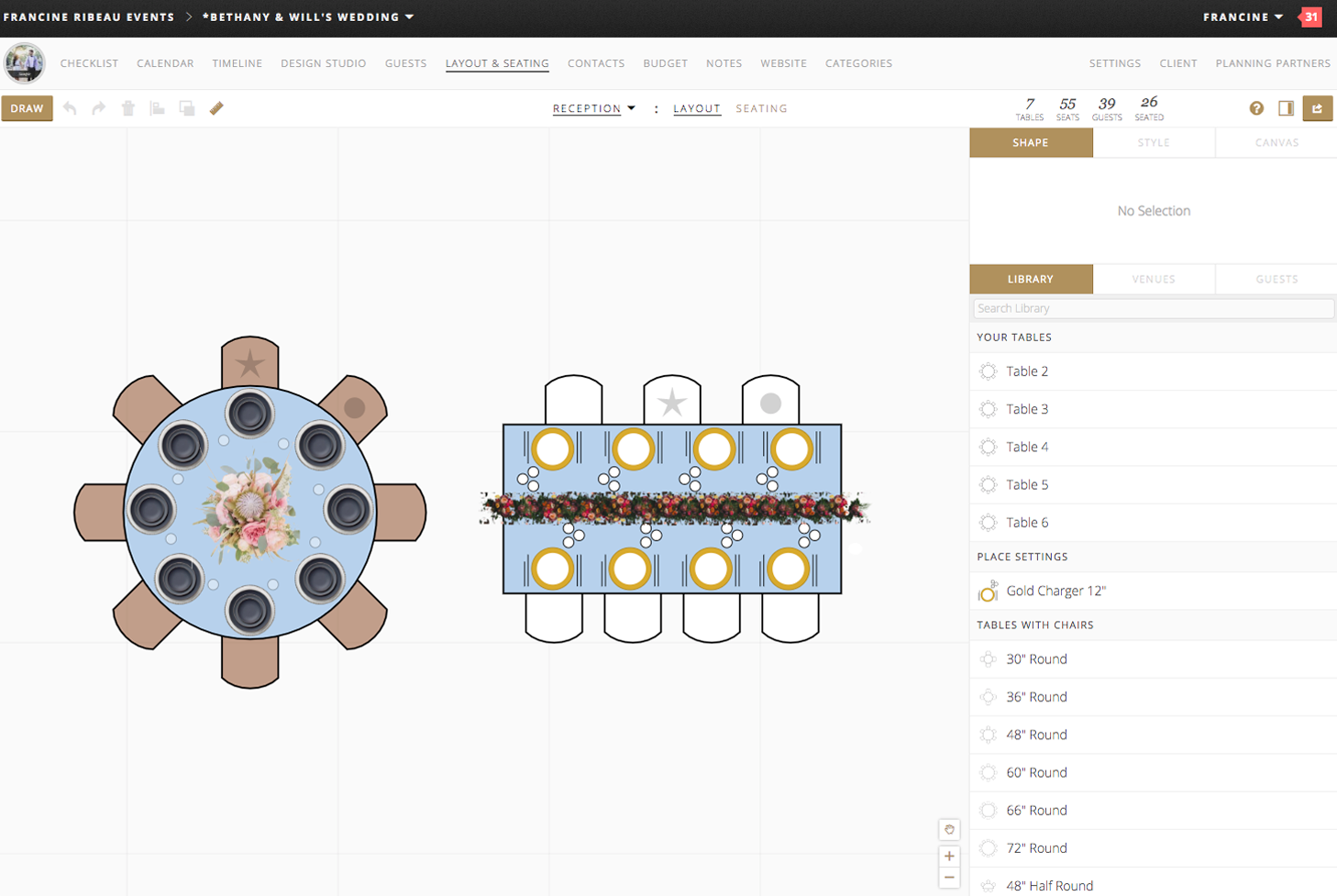Activate the DRAW mode button
This screenshot has width=1337, height=896.
click(27, 108)
